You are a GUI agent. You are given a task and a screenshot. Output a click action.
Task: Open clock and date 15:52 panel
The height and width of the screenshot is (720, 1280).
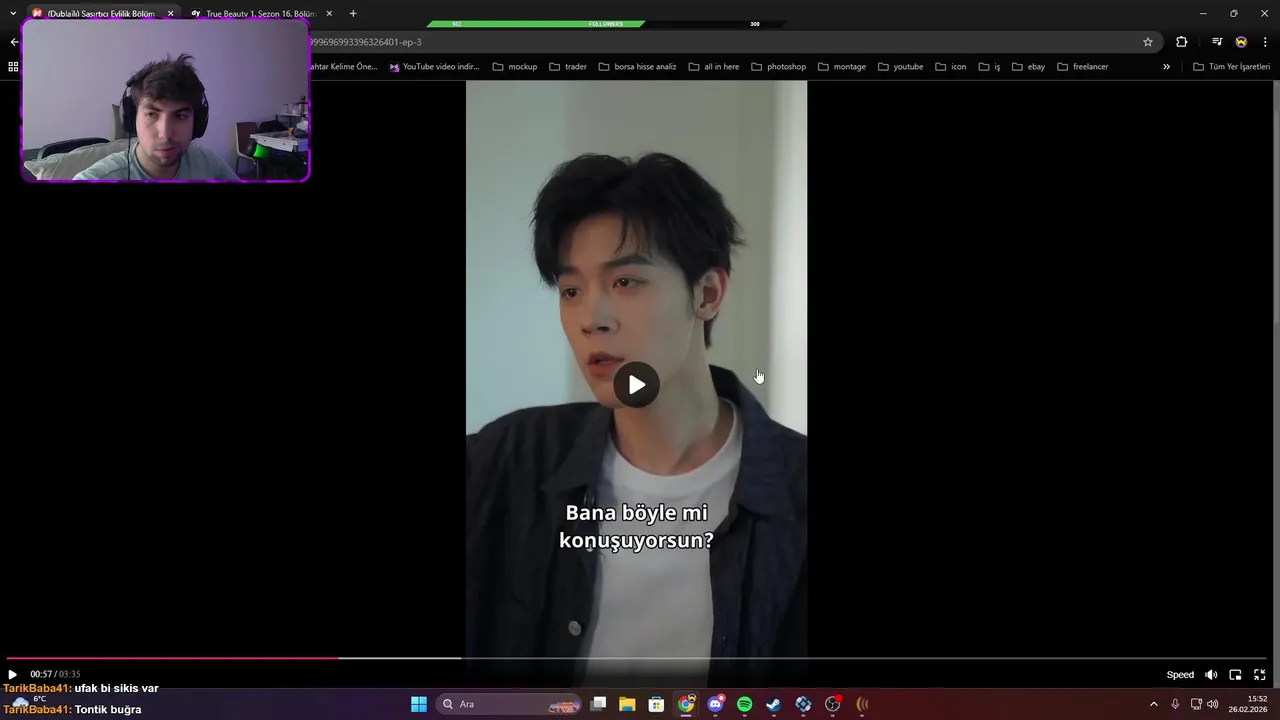click(1249, 704)
